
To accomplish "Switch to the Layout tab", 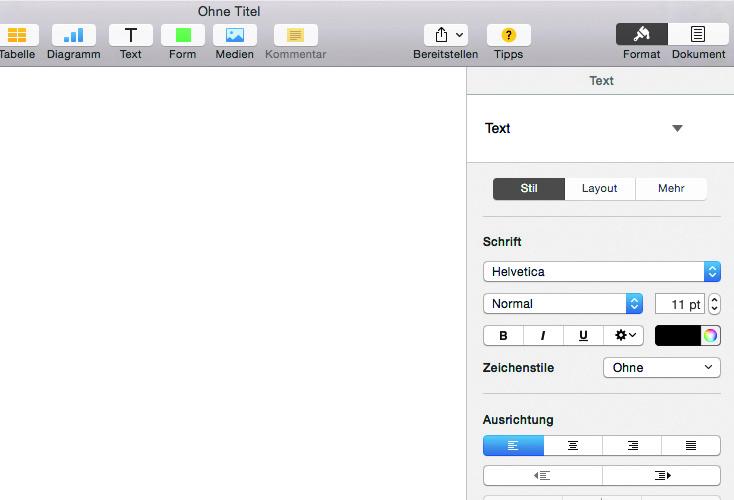I will (600, 189).
